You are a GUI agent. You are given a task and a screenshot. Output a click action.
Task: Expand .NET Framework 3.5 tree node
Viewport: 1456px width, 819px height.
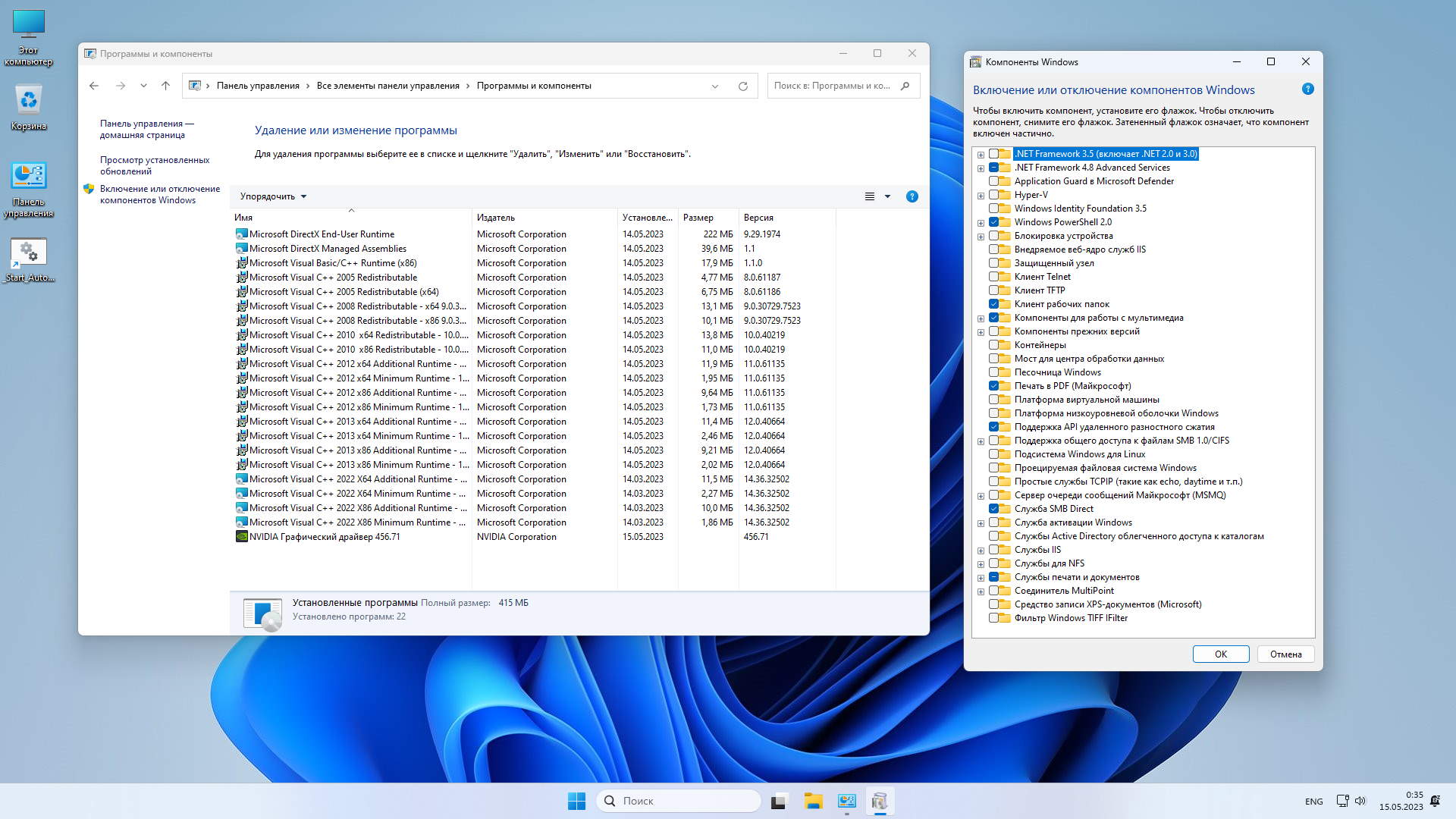(981, 155)
